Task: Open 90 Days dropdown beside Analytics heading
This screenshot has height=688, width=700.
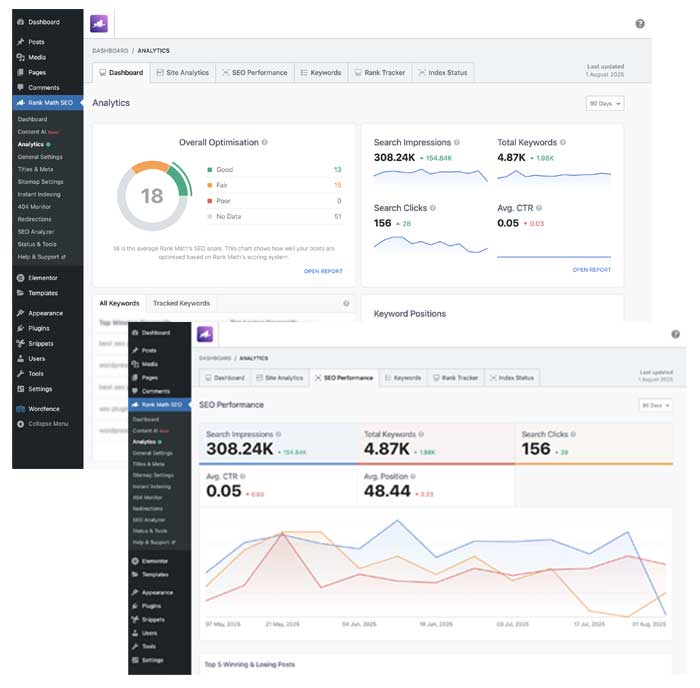Action: [x=604, y=103]
